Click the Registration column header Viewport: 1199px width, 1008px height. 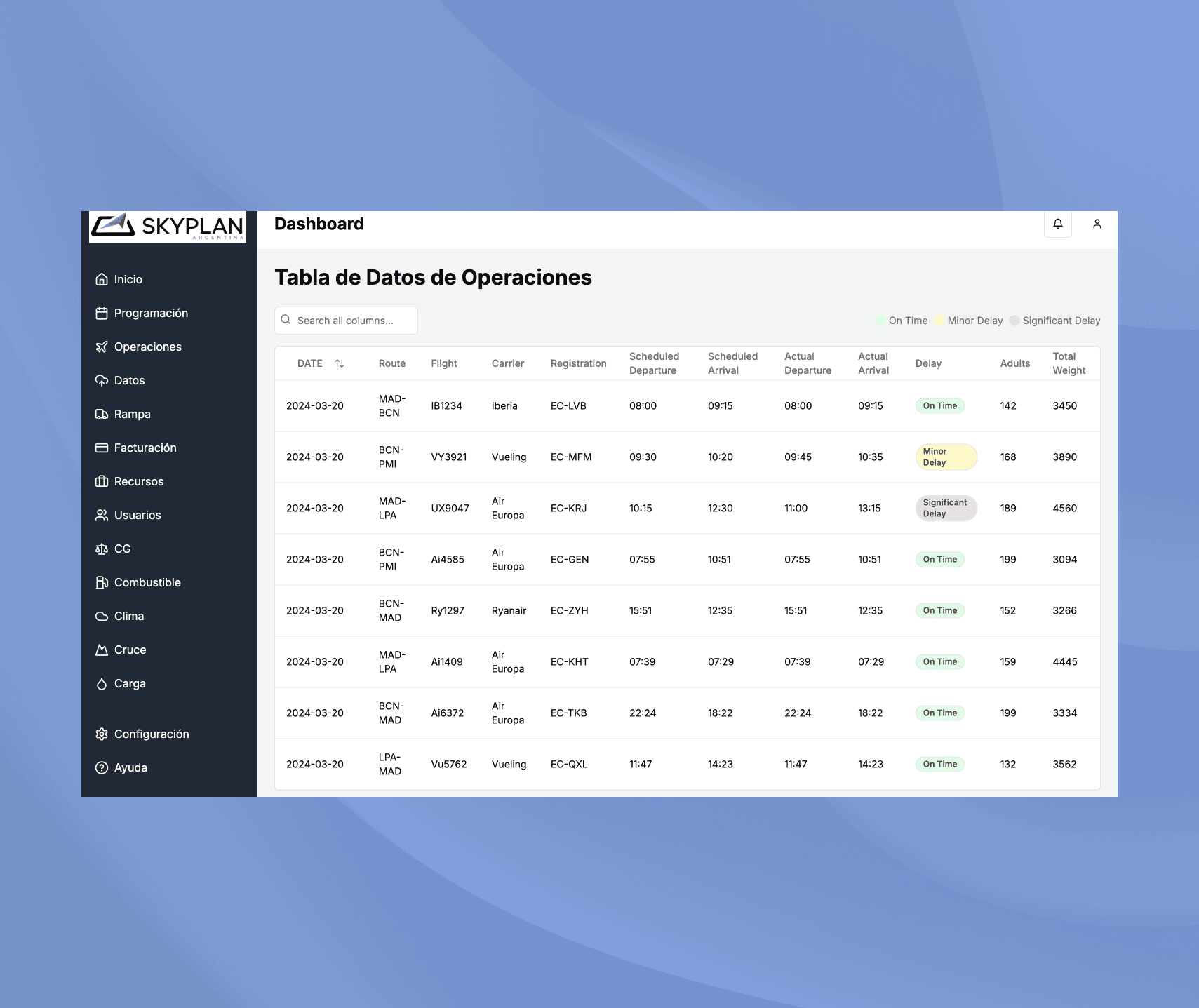[x=579, y=363]
